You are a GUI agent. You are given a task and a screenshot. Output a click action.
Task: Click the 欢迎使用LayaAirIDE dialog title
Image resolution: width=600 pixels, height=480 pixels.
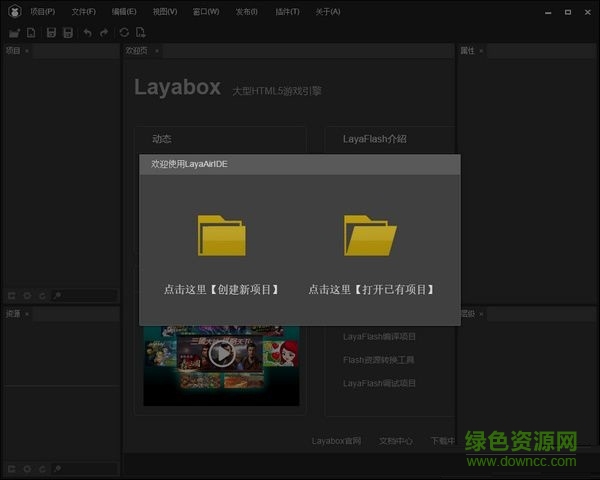click(189, 164)
